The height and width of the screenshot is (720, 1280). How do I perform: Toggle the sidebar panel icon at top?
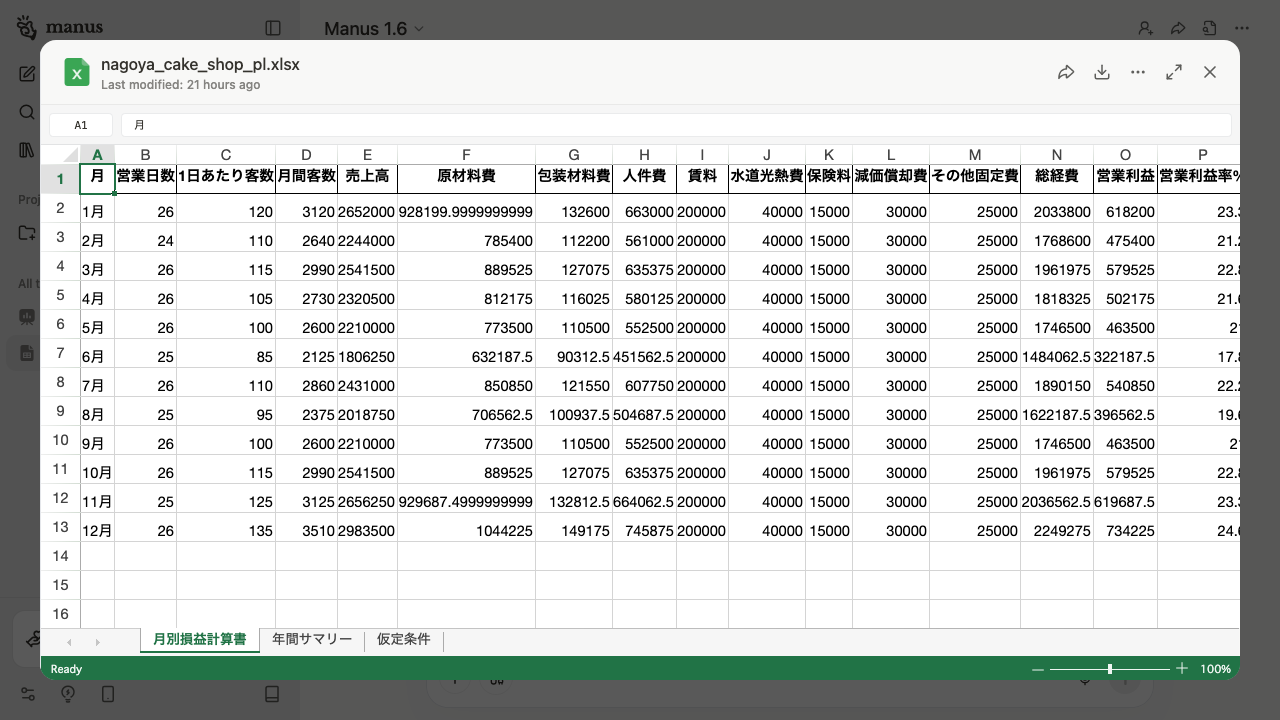click(x=273, y=28)
